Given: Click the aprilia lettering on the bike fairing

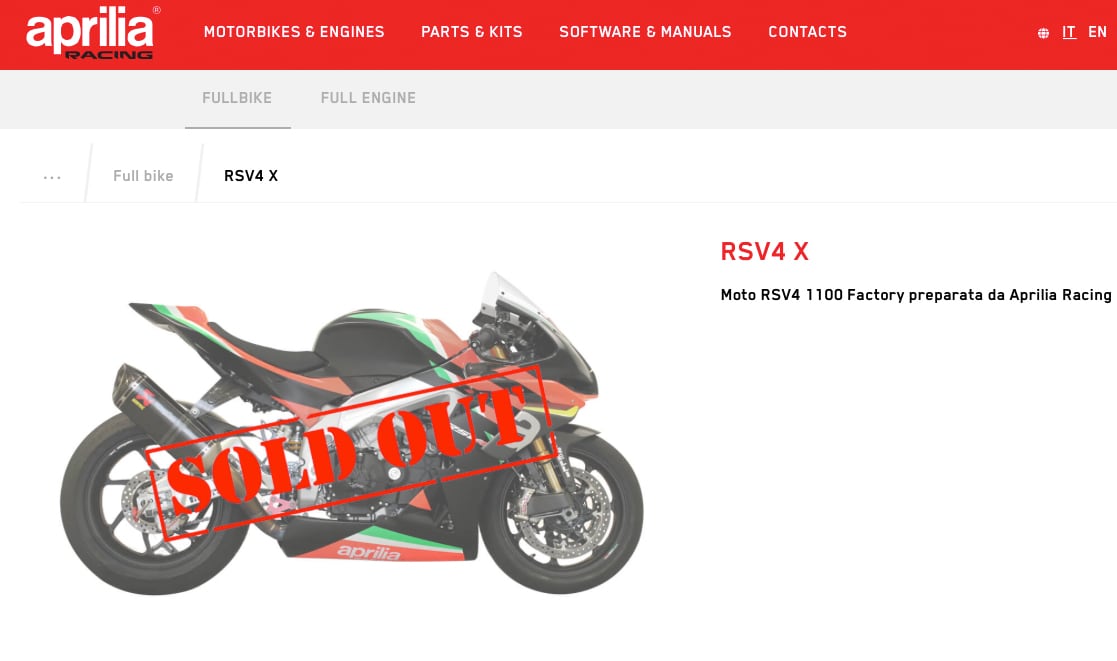Looking at the screenshot, I should pos(369,551).
